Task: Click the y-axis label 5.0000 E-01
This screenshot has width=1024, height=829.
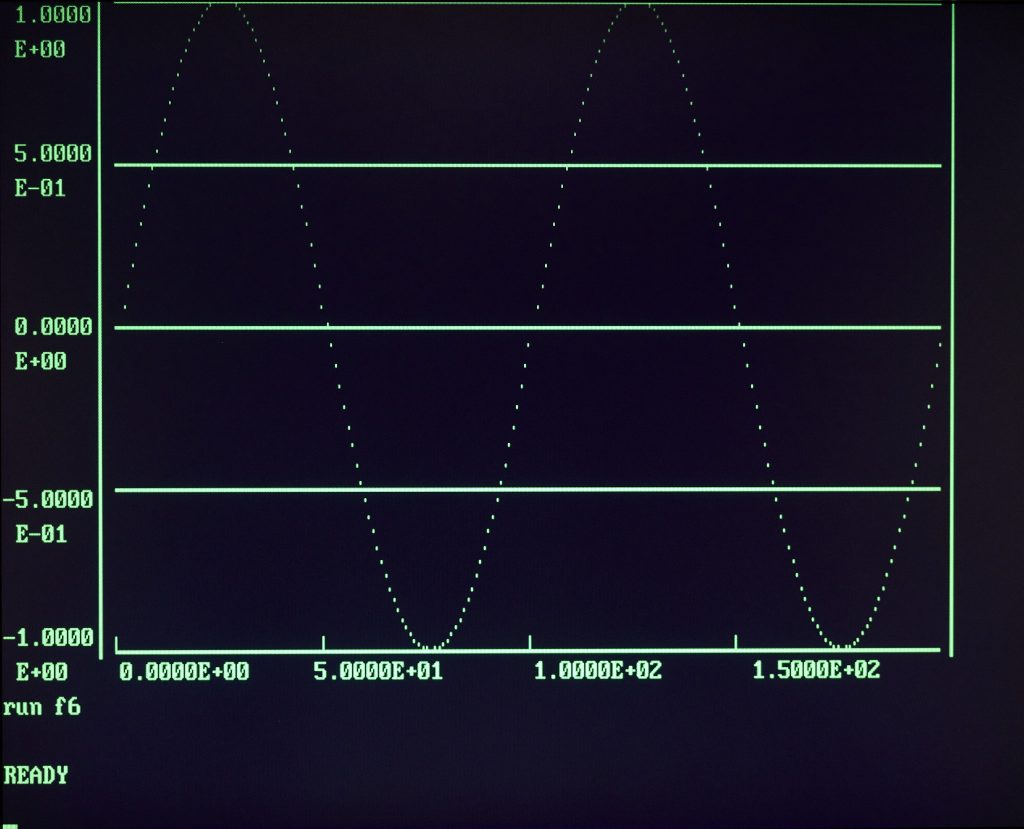Action: 53,171
